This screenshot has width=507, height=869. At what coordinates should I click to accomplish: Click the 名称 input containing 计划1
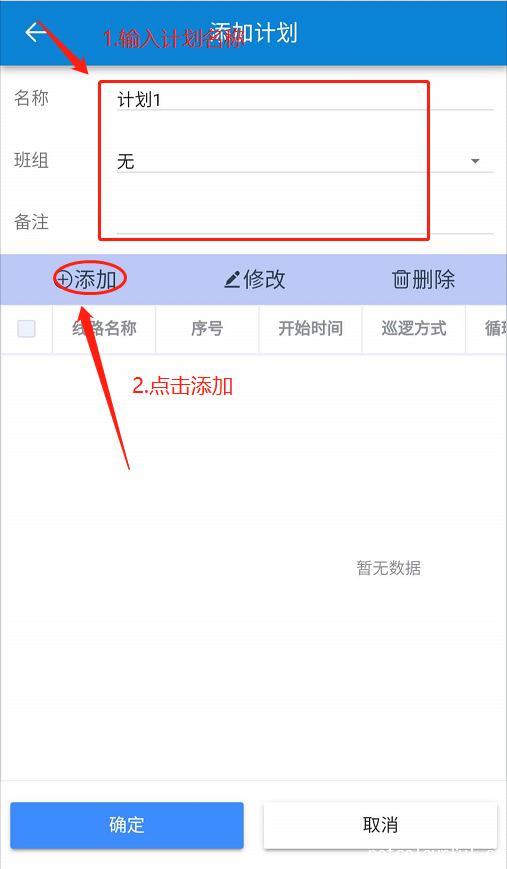(305, 100)
